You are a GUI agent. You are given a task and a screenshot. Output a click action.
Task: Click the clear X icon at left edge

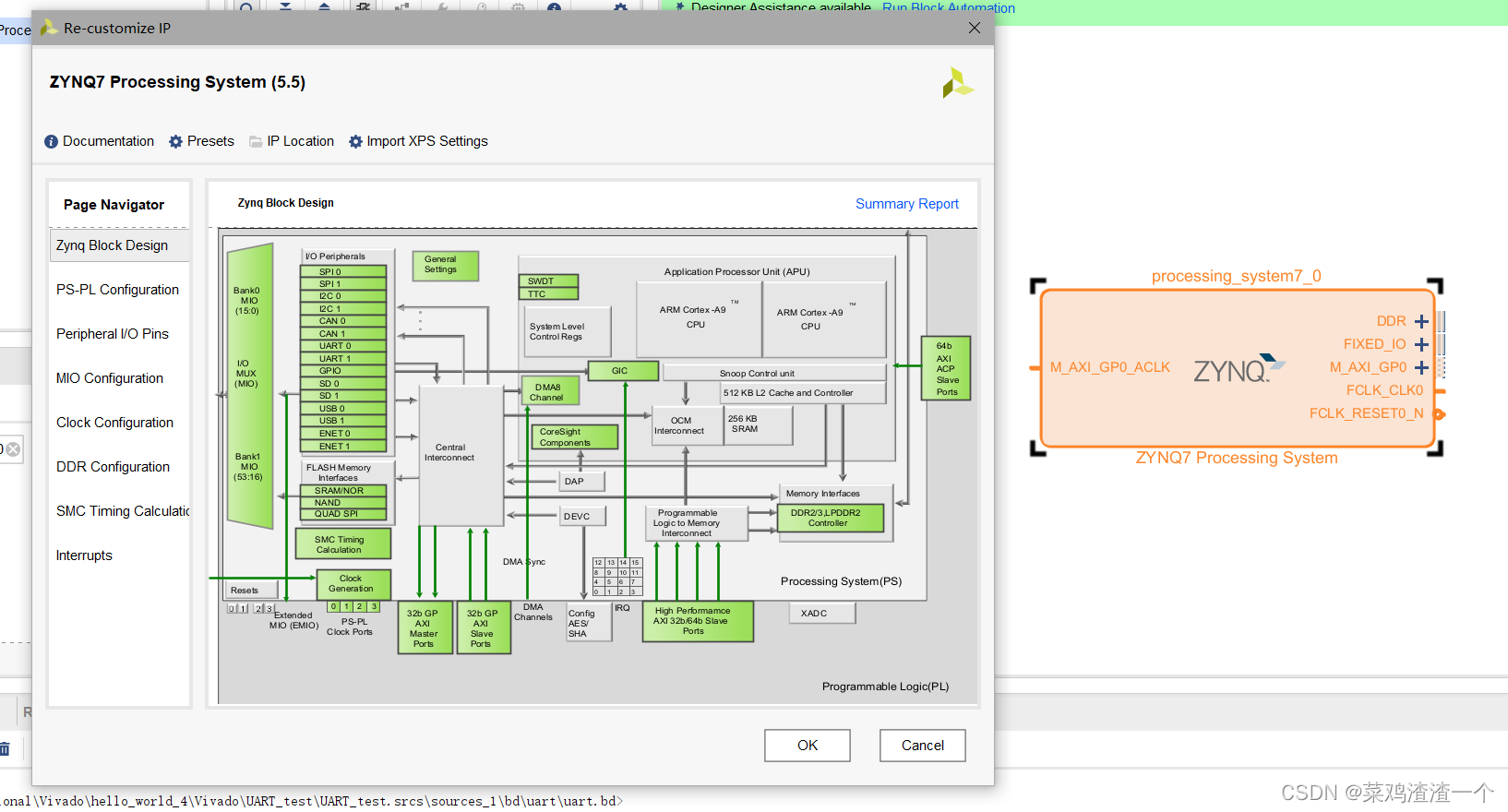point(13,449)
